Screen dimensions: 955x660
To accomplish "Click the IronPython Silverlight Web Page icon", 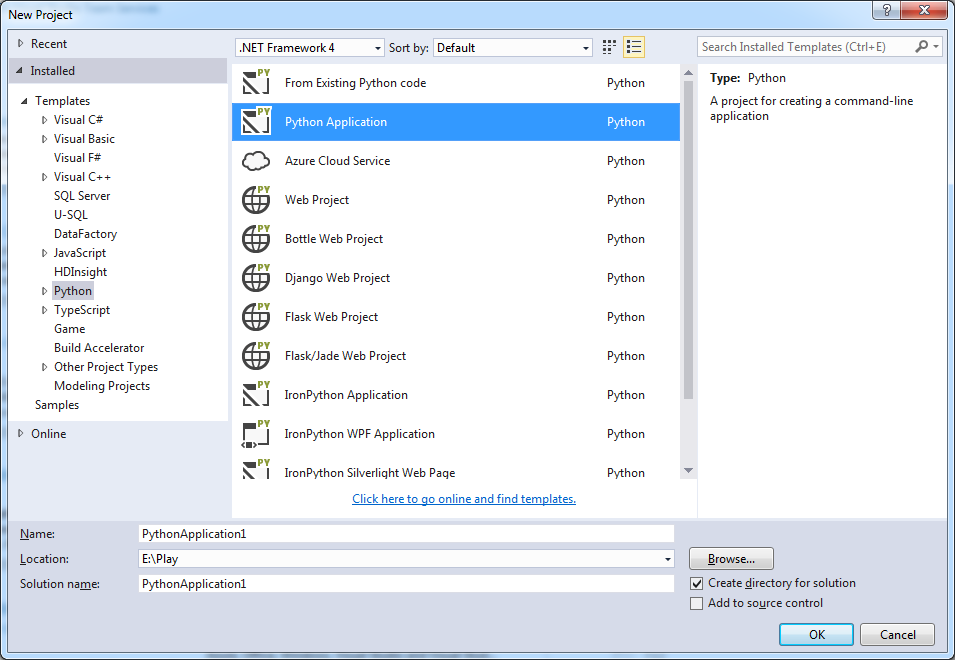I will [x=256, y=469].
